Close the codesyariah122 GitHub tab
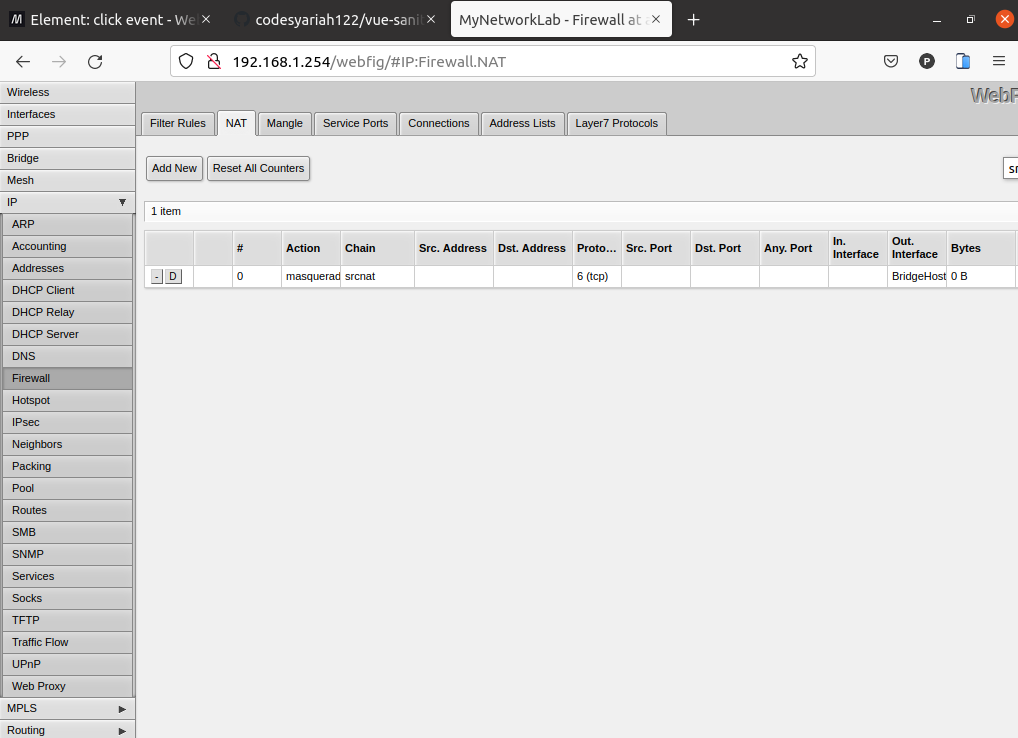 pyautogui.click(x=431, y=19)
